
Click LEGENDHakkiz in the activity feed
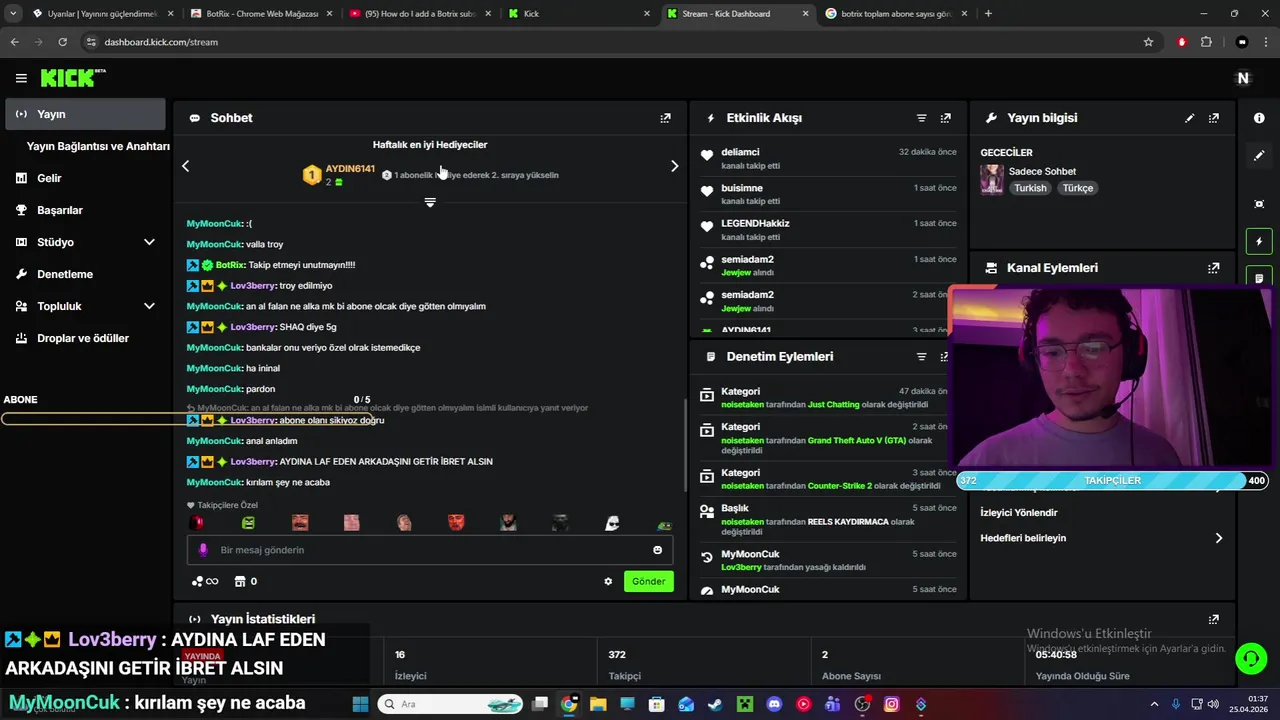[x=755, y=223]
